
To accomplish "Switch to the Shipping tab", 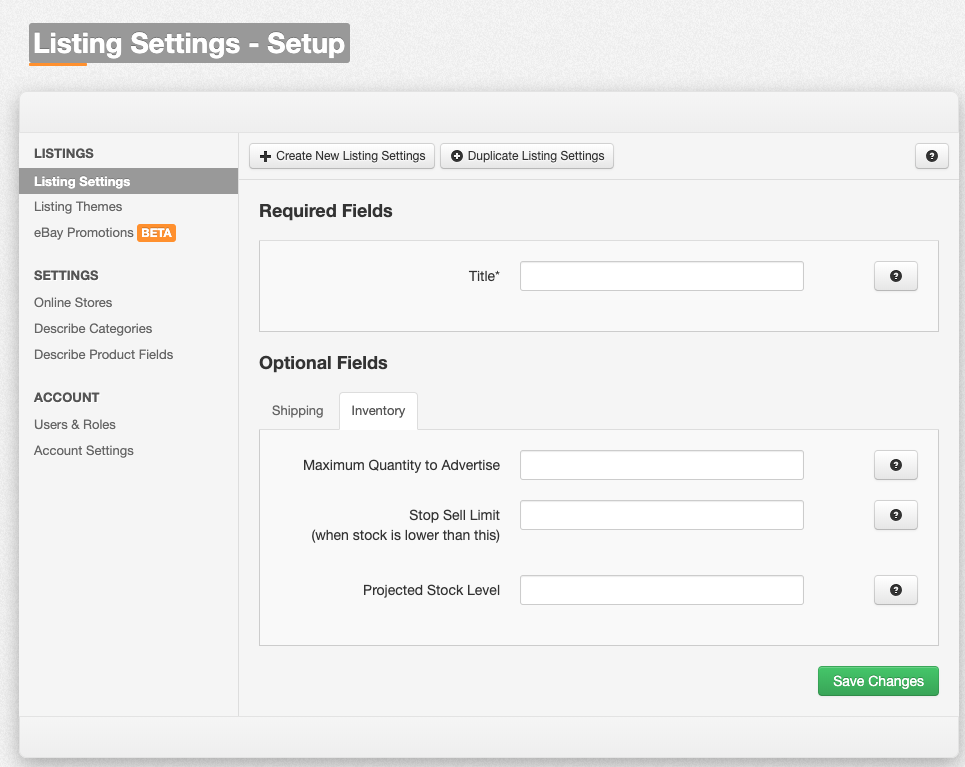I will coord(297,411).
